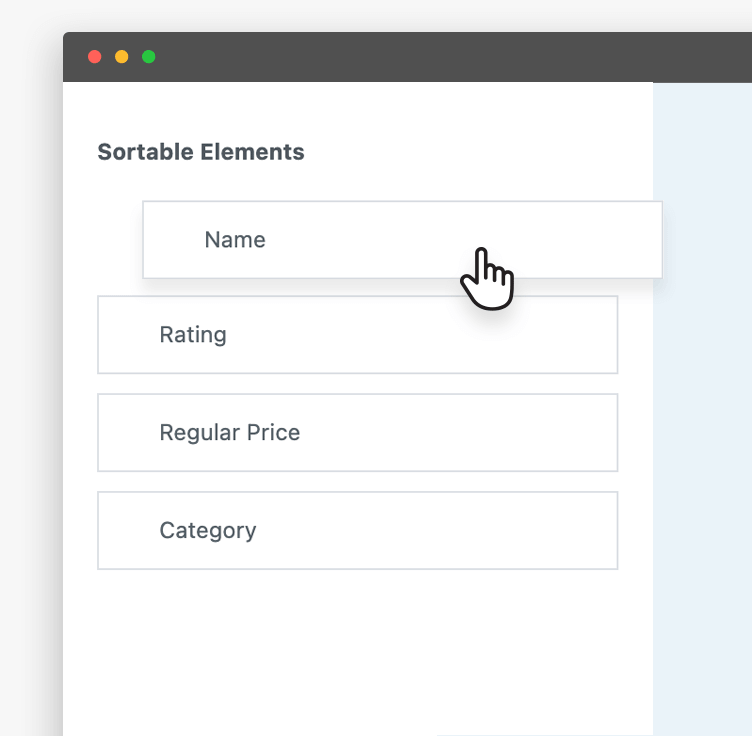Click the "Rating" text label
Image resolution: width=752 pixels, height=736 pixels.
click(x=193, y=335)
